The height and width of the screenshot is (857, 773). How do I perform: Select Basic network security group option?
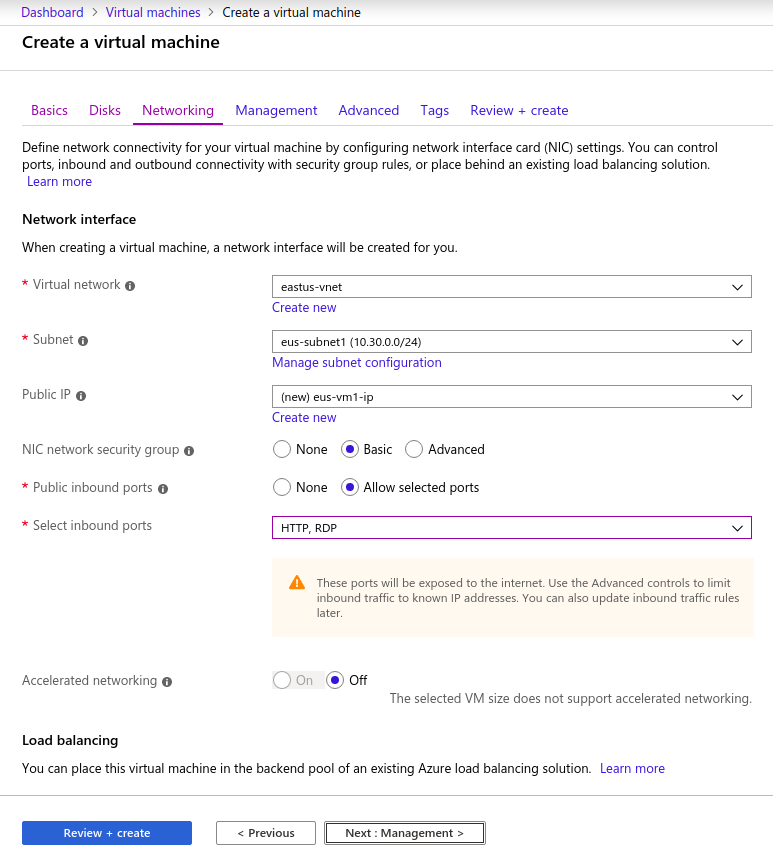click(349, 449)
